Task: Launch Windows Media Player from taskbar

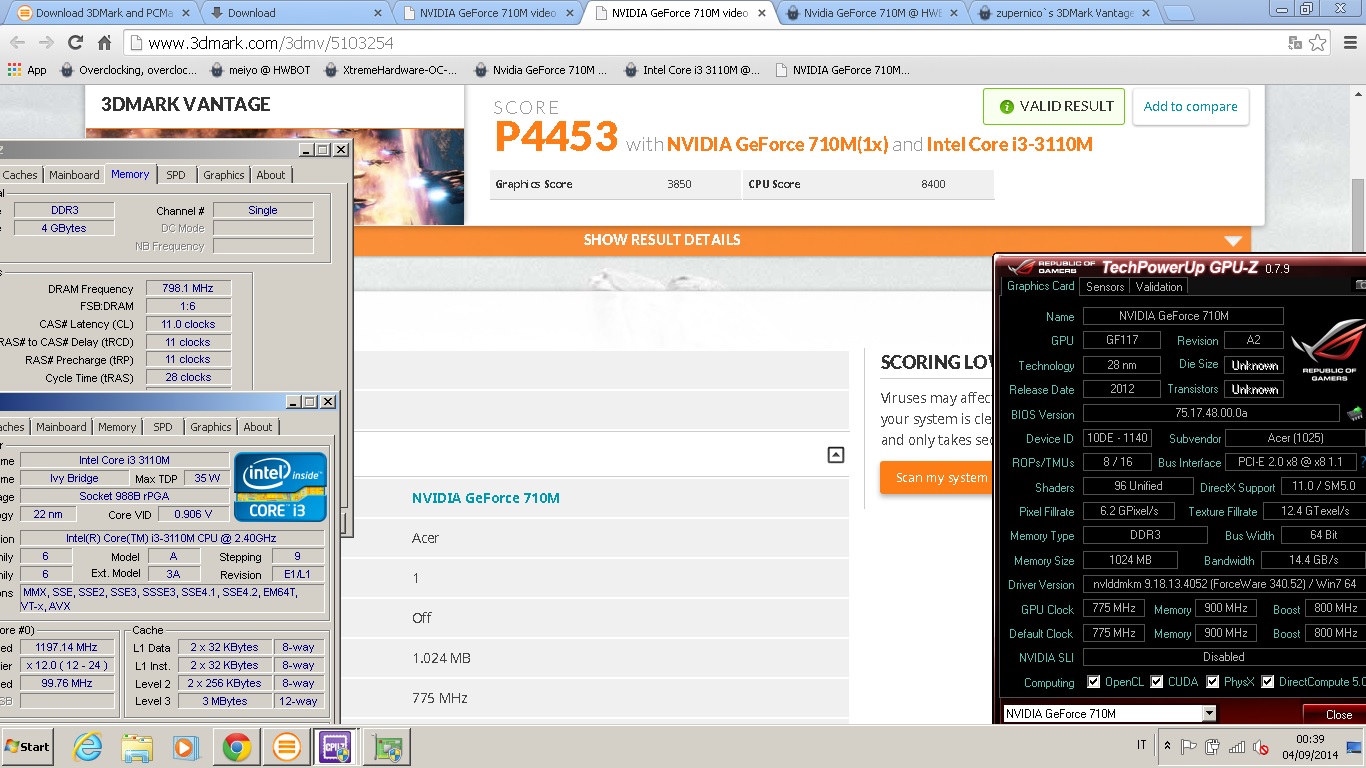Action: (x=186, y=748)
